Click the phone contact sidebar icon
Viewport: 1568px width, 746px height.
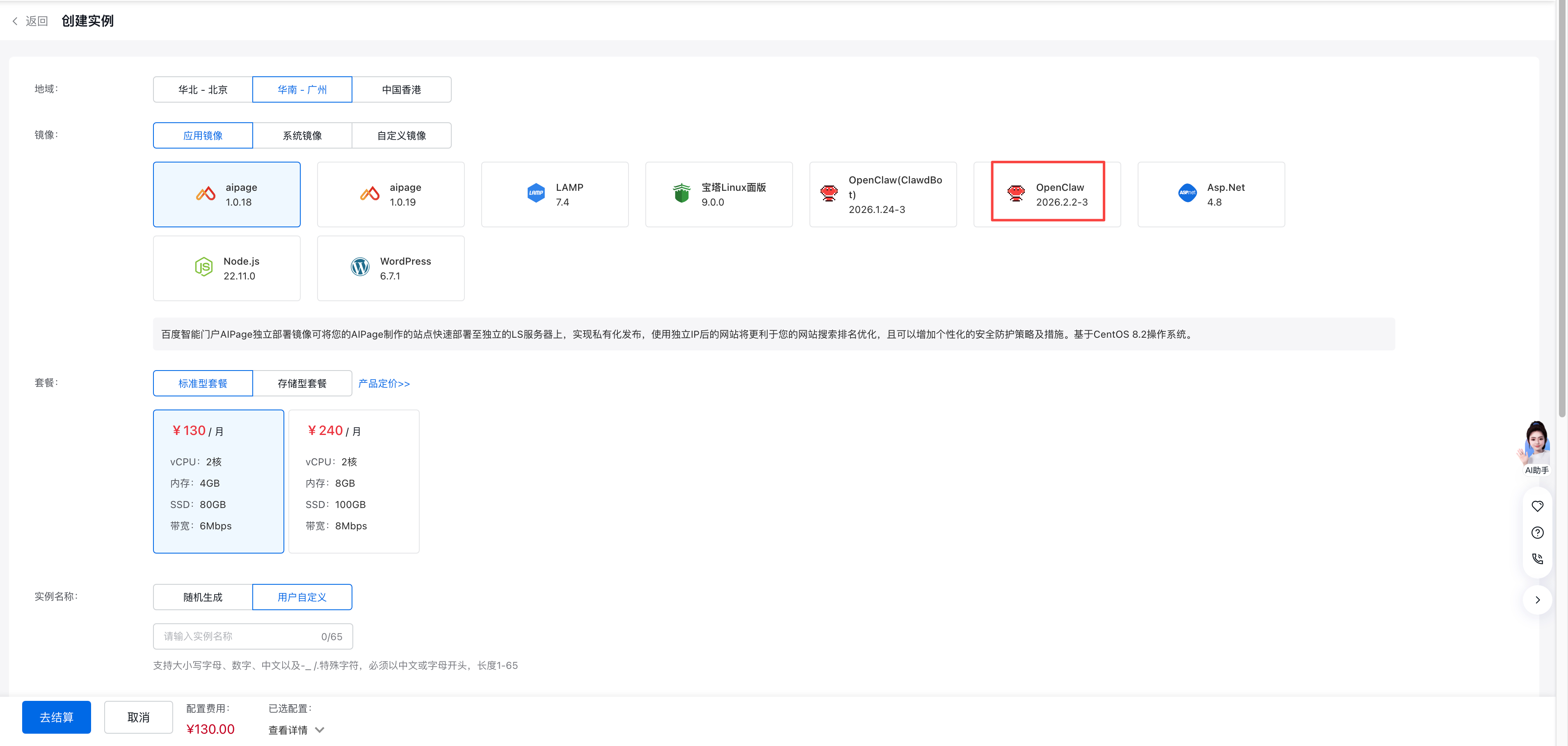[1537, 558]
